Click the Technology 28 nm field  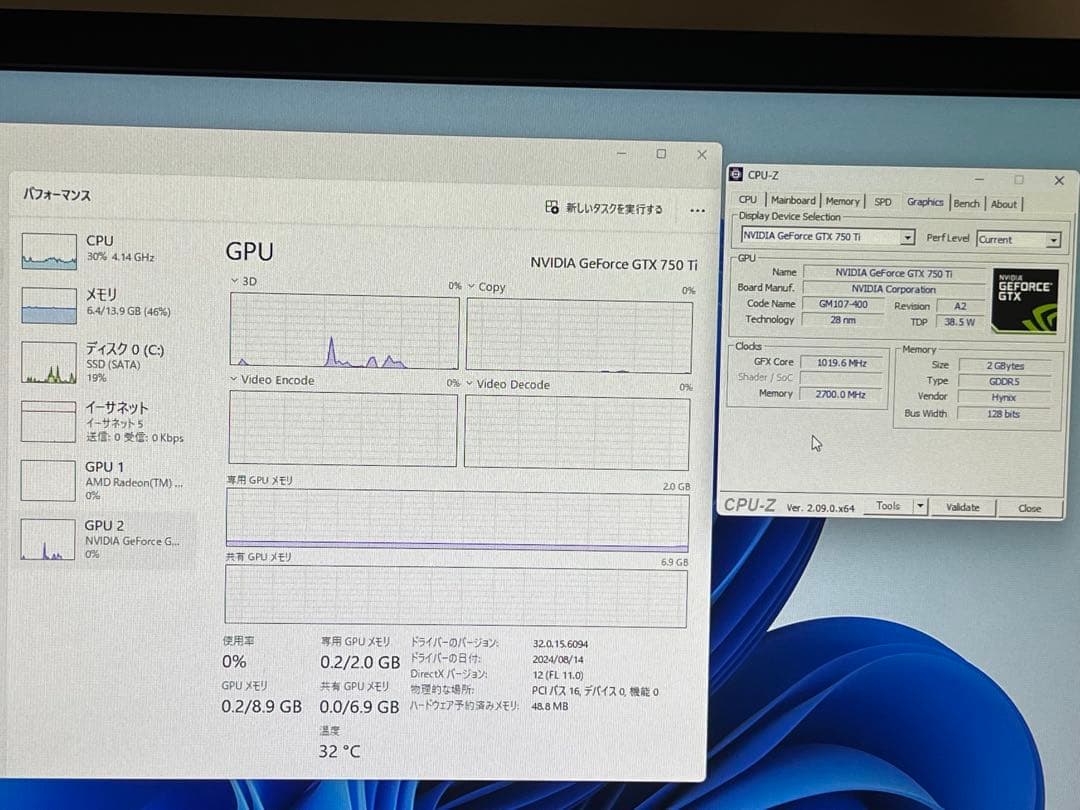point(843,320)
